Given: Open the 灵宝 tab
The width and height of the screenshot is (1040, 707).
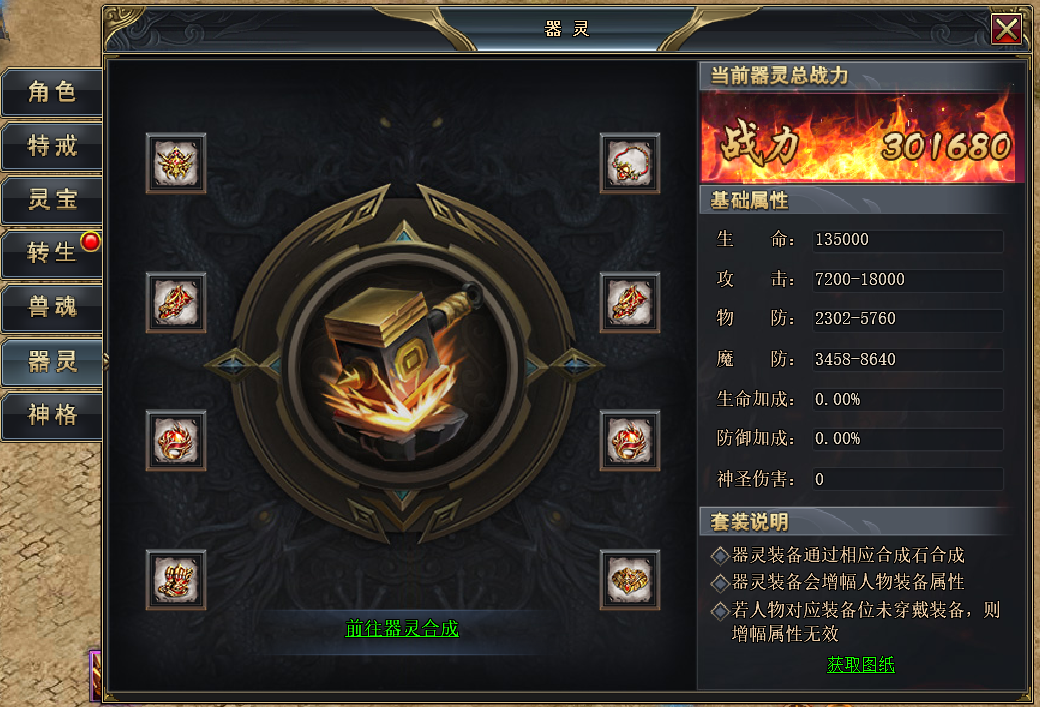Looking at the screenshot, I should point(52,200).
